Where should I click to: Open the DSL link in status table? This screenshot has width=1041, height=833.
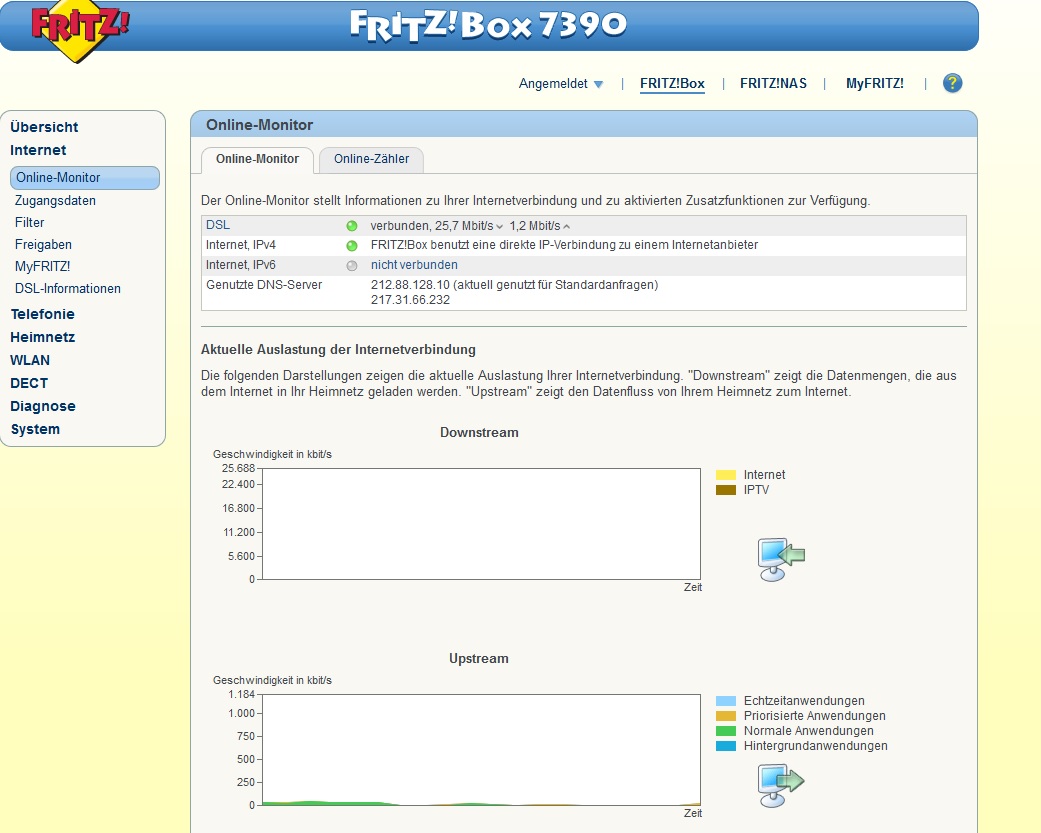pyautogui.click(x=218, y=225)
